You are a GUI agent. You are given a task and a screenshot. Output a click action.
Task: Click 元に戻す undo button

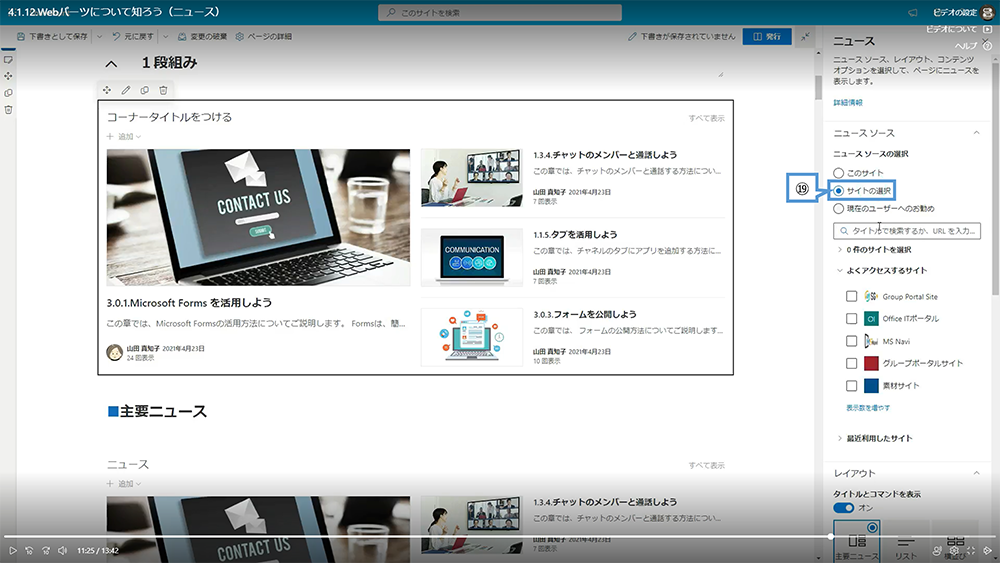[133, 36]
